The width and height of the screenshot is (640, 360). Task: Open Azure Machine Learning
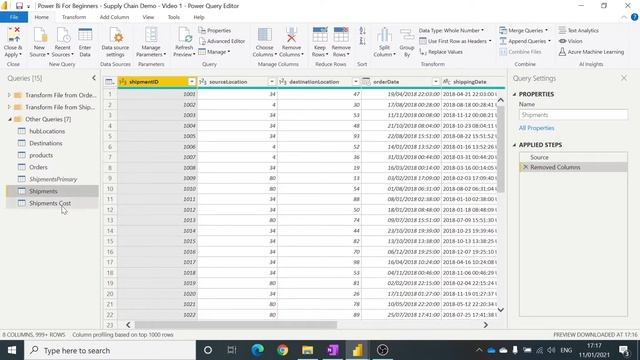coord(591,52)
